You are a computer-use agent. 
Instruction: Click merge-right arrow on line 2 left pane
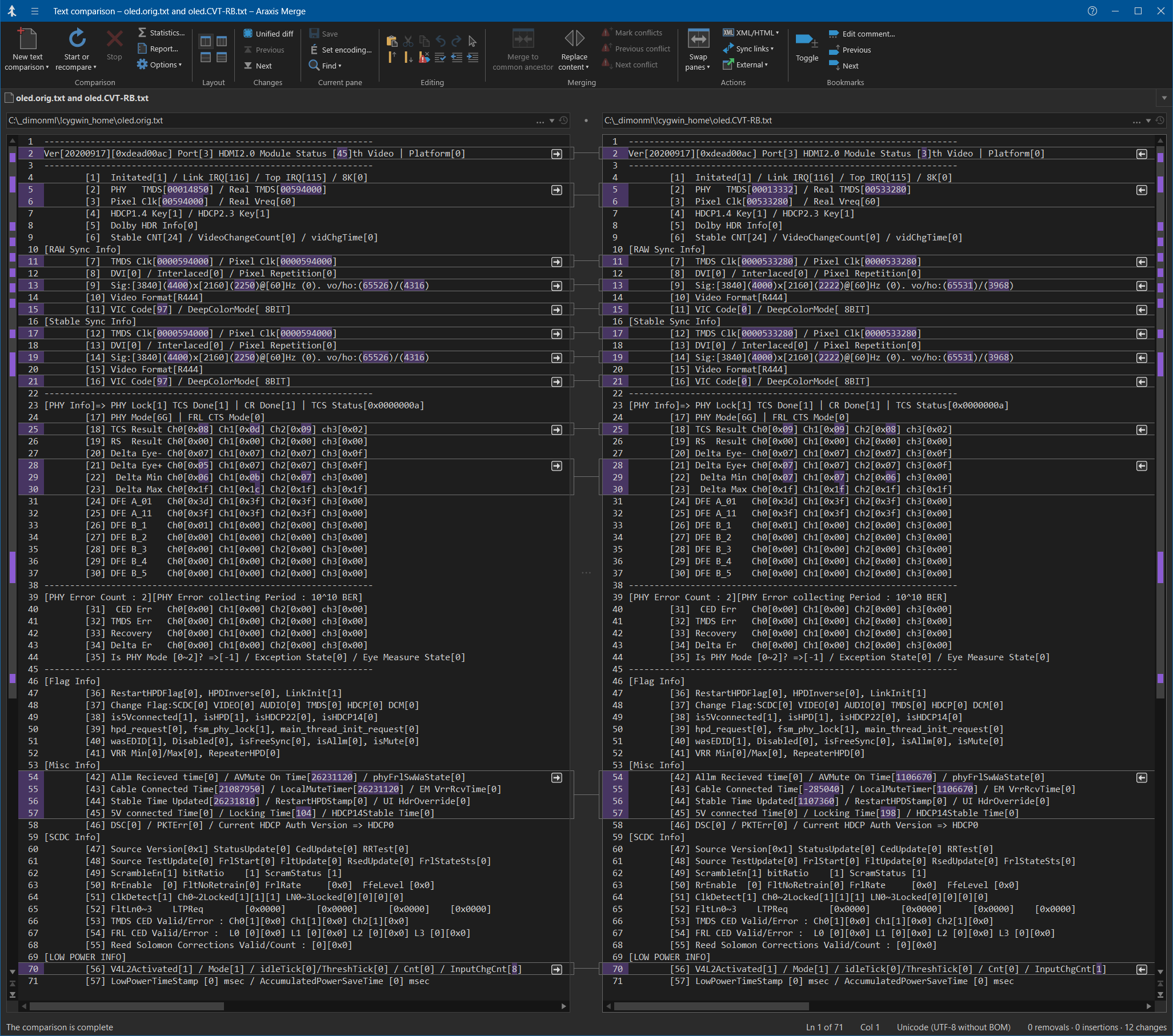(x=557, y=154)
